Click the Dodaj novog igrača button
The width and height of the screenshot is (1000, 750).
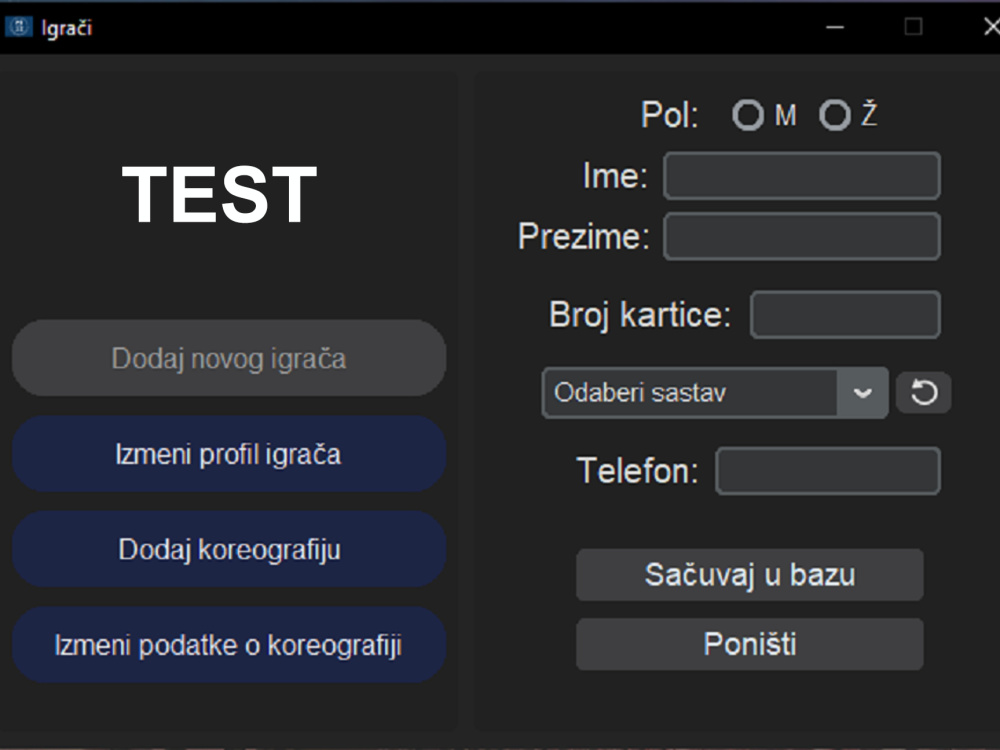229,358
